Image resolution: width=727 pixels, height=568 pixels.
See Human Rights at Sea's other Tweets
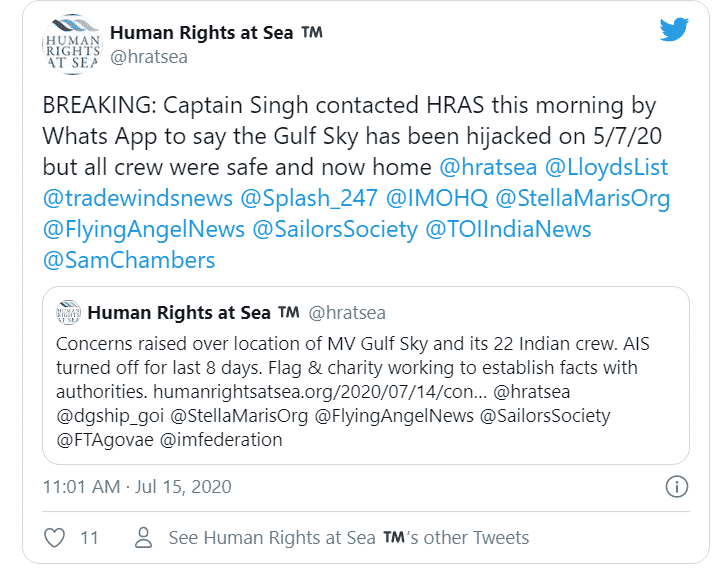(x=349, y=538)
